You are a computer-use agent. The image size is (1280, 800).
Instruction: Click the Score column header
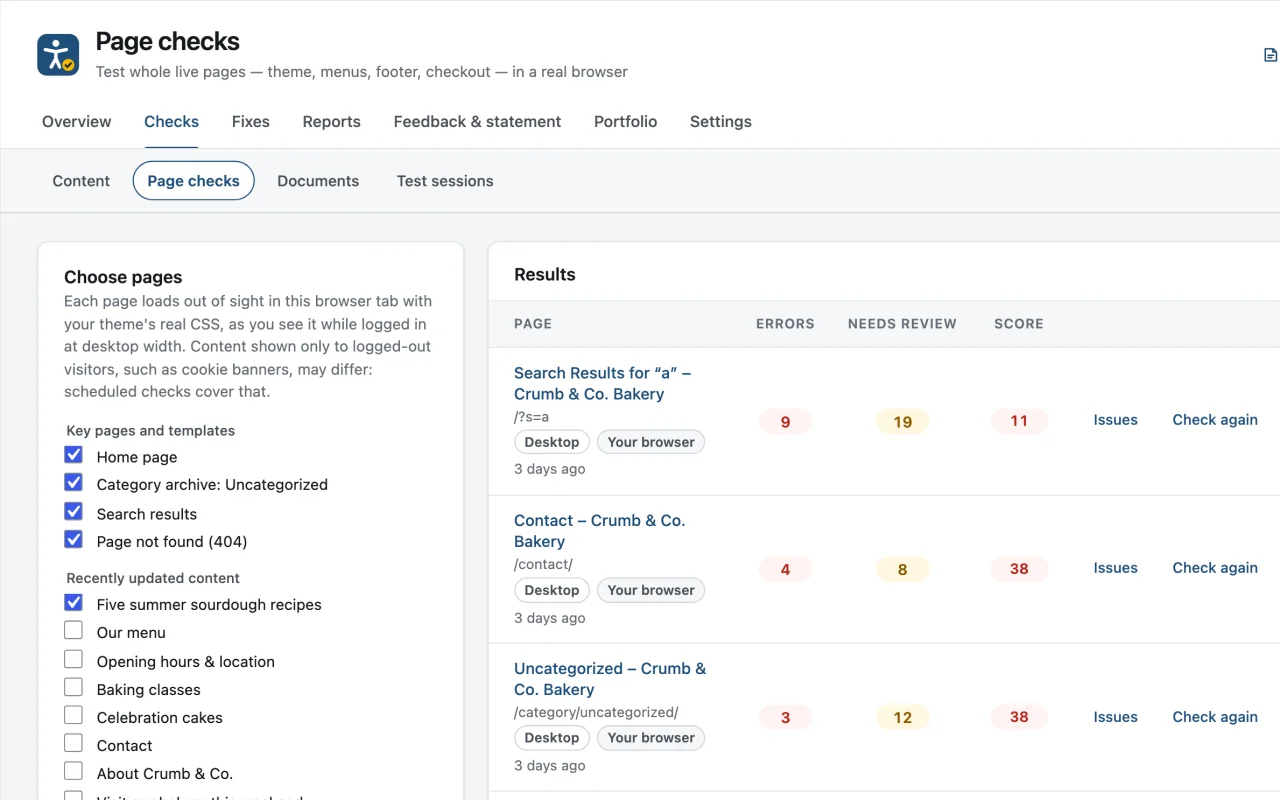[1019, 324]
